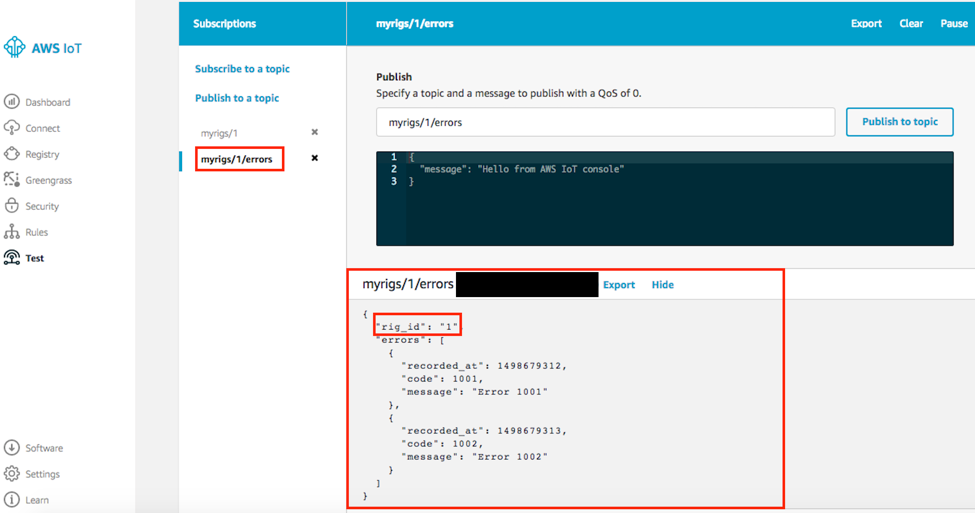Focus the publish topic input field
Image resolution: width=975 pixels, height=513 pixels.
click(605, 122)
